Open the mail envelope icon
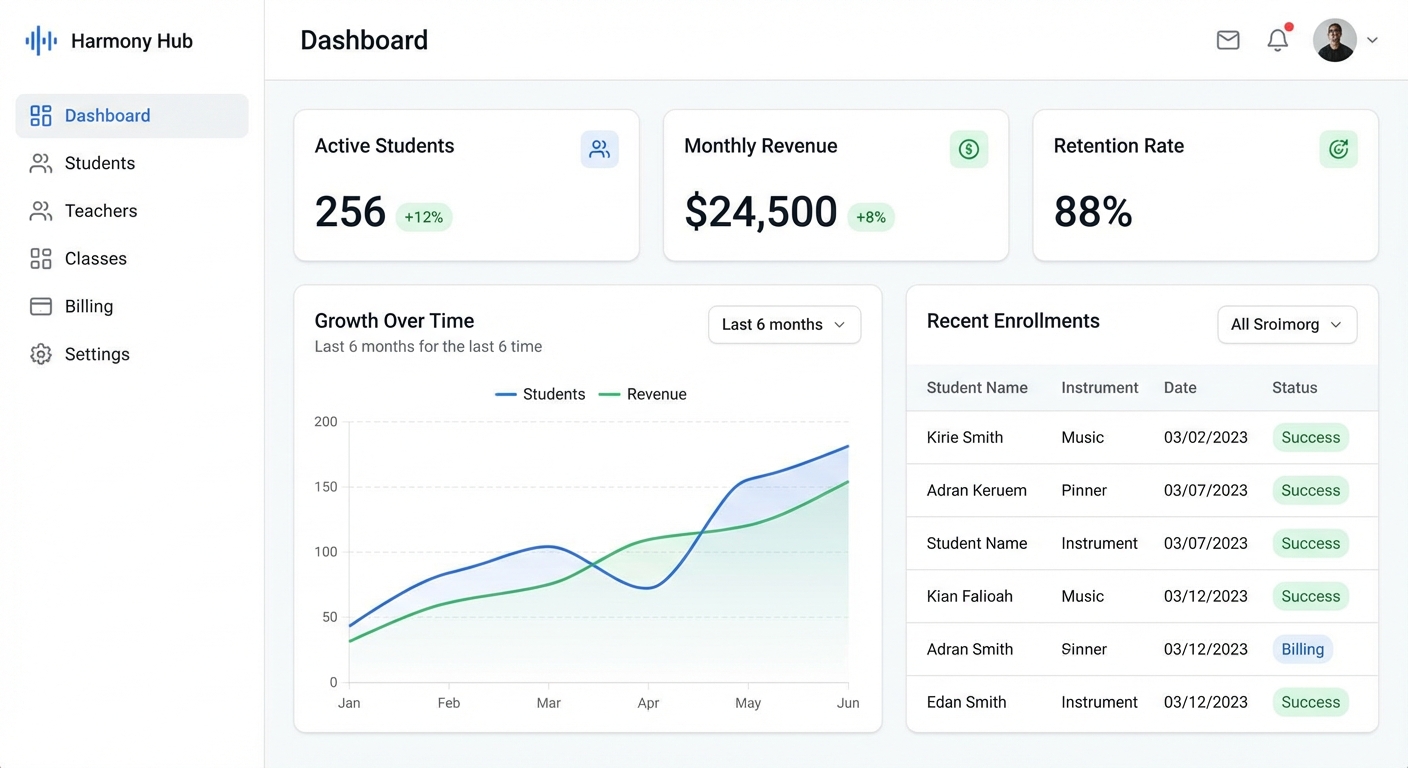The image size is (1408, 768). click(x=1228, y=40)
